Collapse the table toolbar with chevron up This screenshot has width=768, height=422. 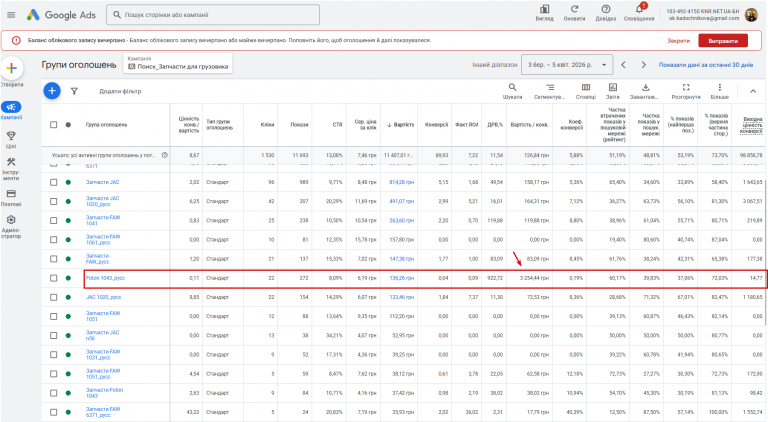(x=754, y=90)
